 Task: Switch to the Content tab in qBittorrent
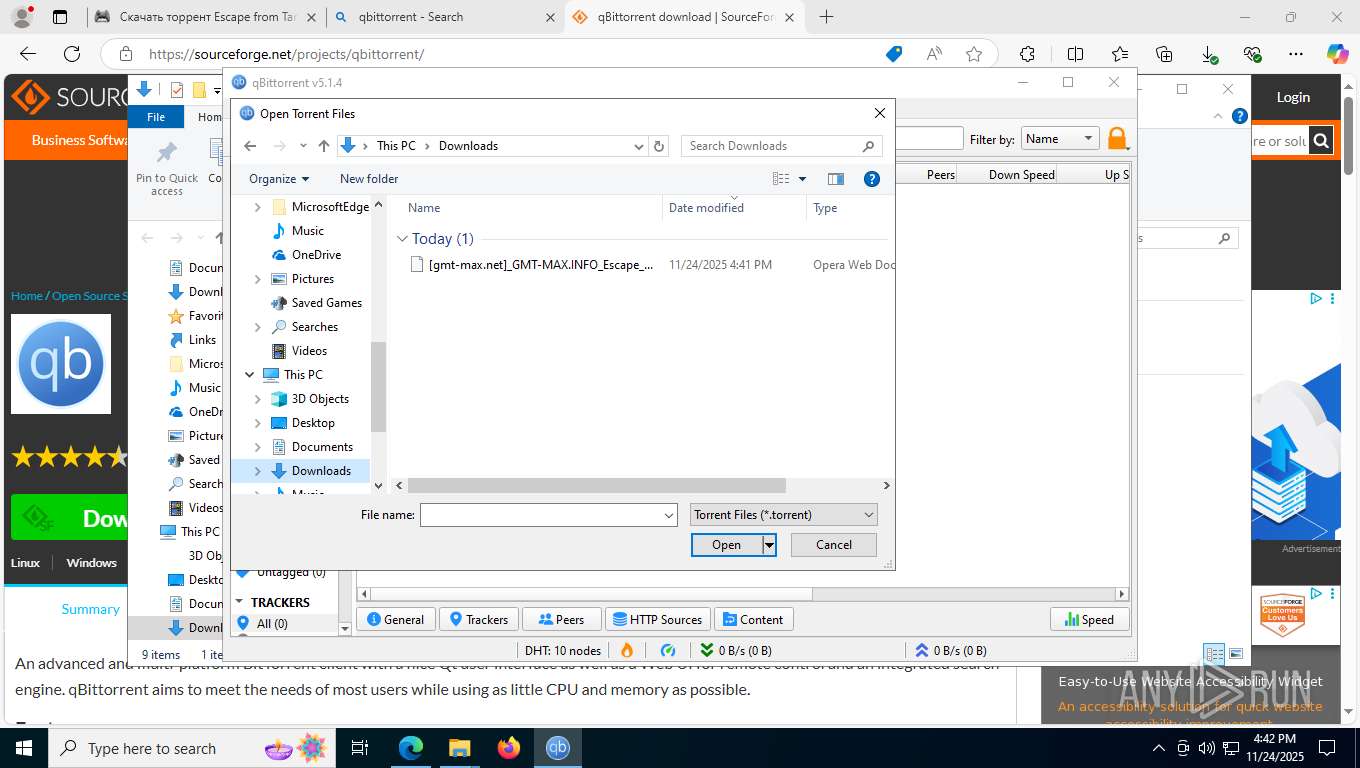point(753,619)
